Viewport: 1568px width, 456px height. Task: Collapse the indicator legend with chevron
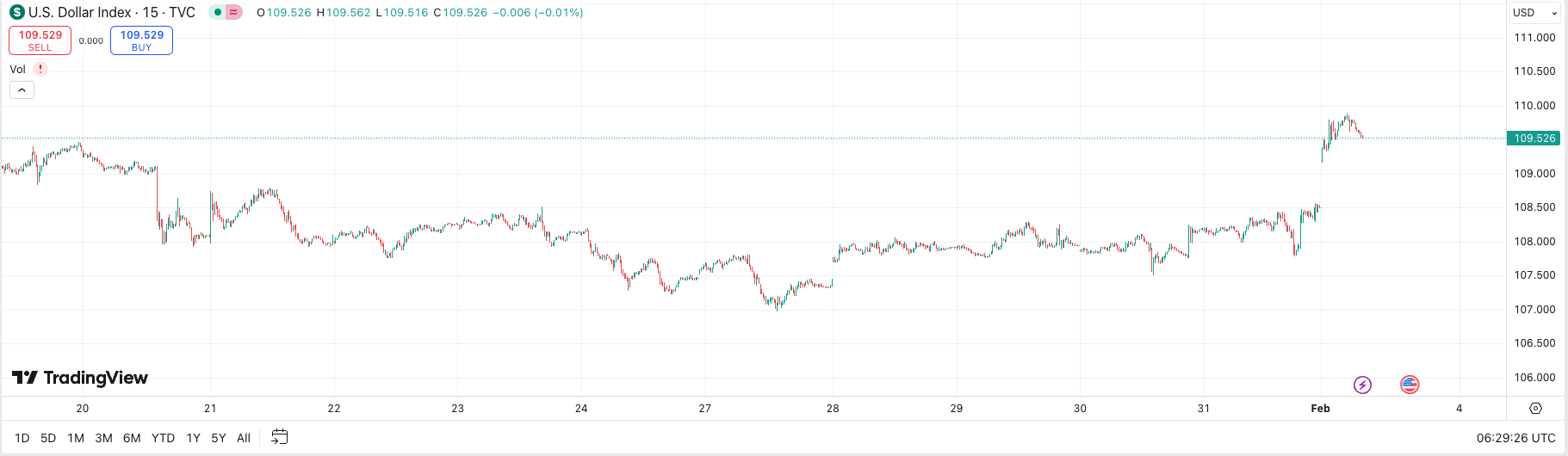(x=22, y=89)
